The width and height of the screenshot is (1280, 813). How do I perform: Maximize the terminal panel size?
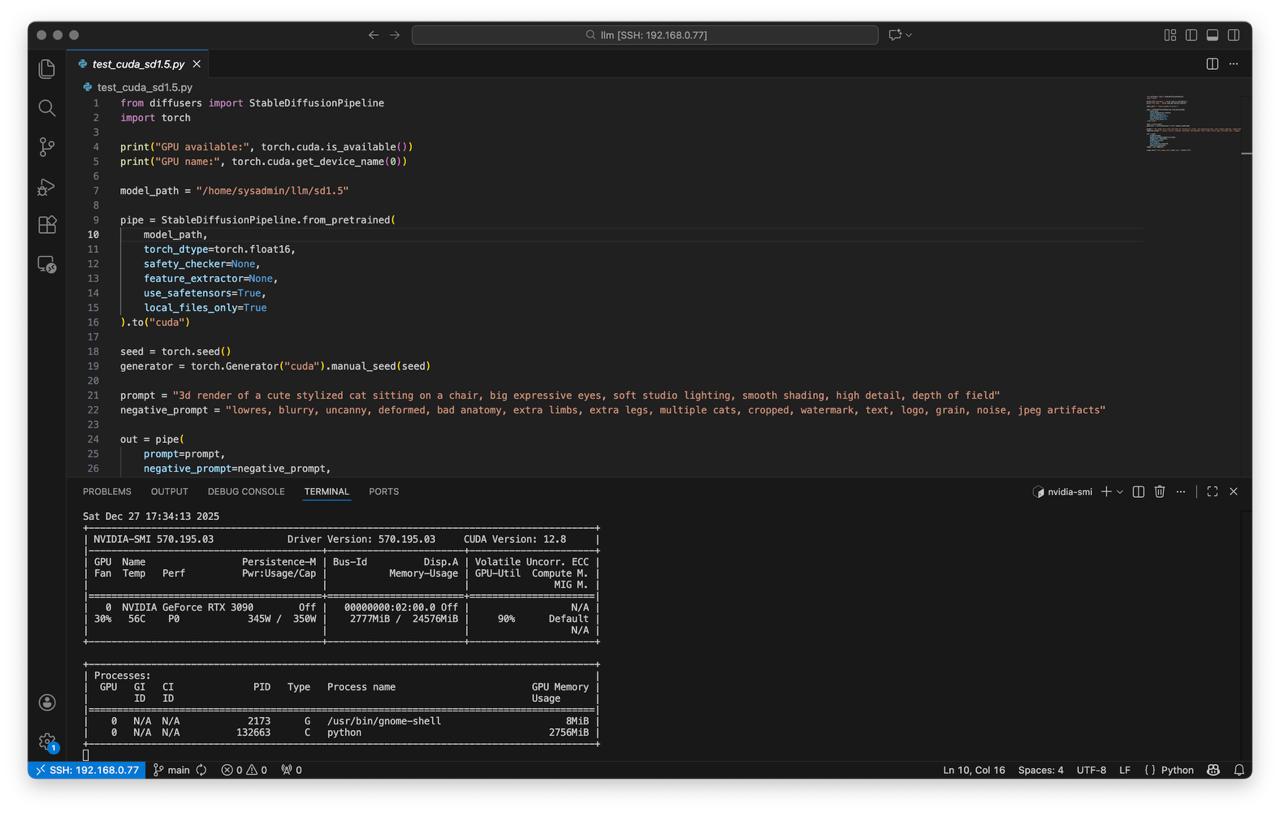(x=1212, y=492)
